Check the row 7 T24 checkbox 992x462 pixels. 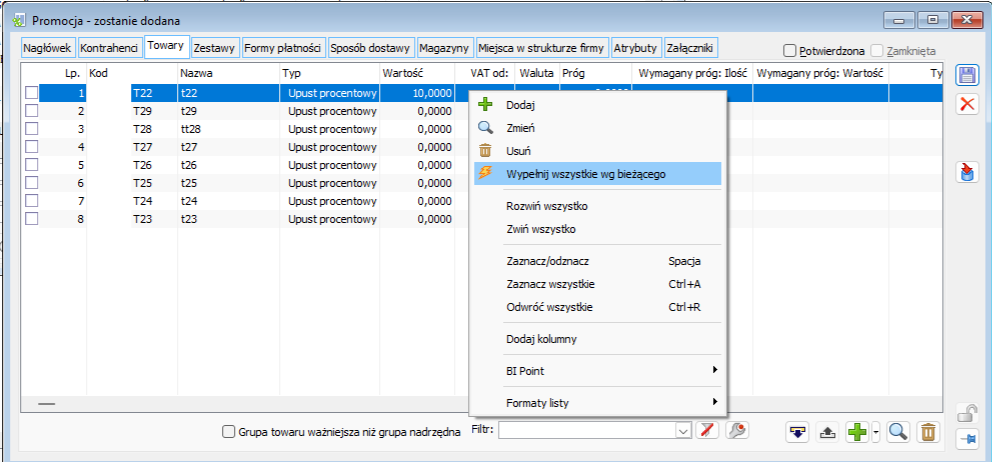pos(32,201)
